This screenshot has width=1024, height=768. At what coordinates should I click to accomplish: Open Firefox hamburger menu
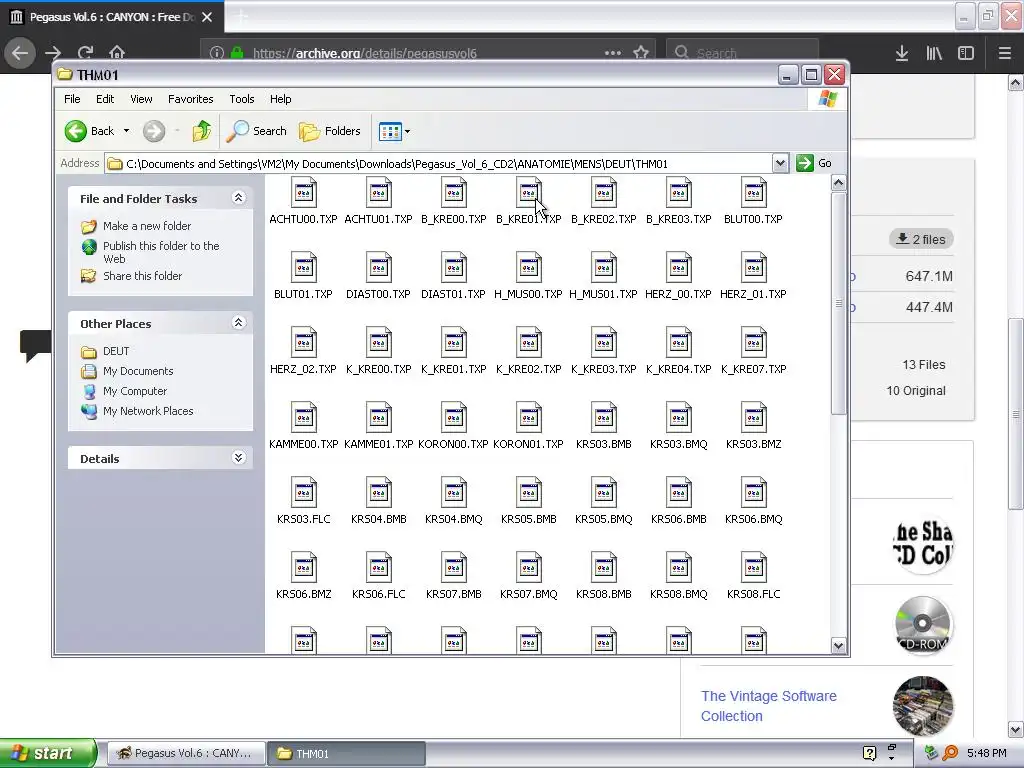tap(1005, 53)
